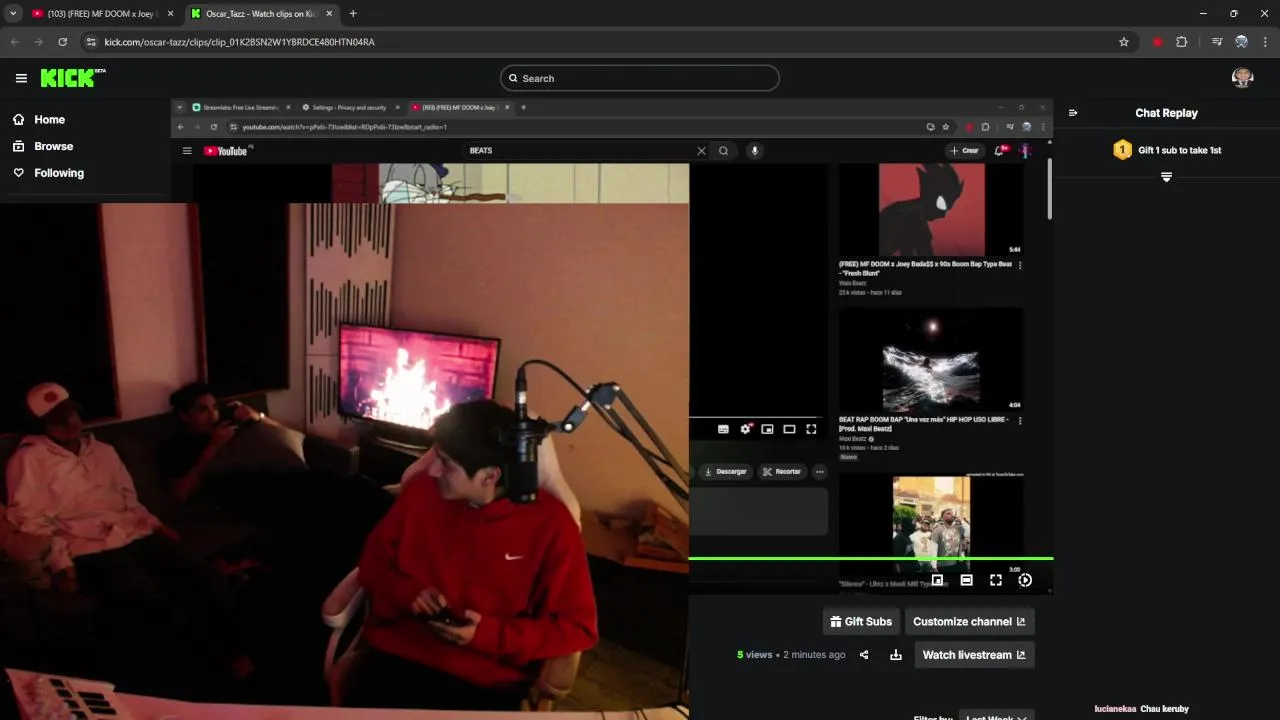Bookmark this page with the star
The image size is (1280, 720).
(1124, 42)
